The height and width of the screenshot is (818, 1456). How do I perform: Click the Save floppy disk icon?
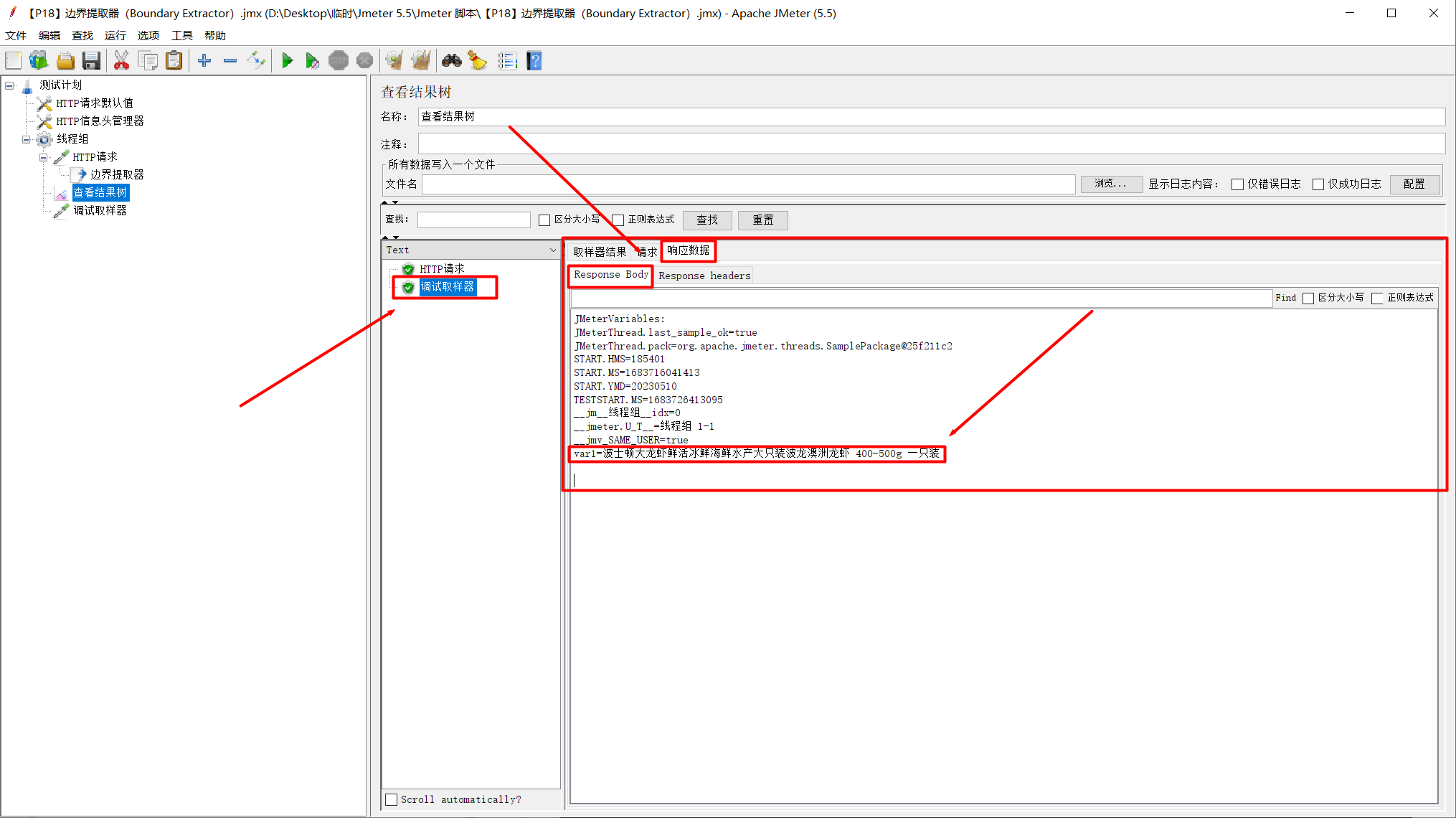tap(91, 61)
